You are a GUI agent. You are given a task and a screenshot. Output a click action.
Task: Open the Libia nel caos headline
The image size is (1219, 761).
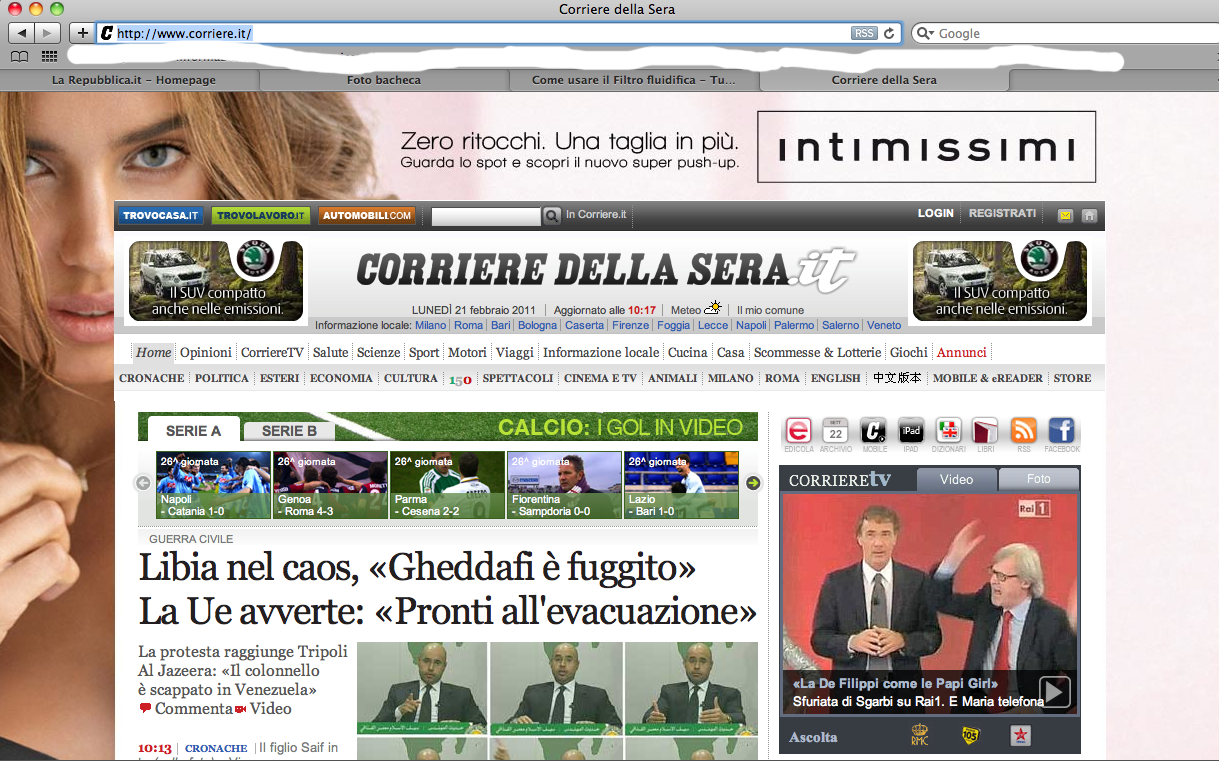(x=447, y=588)
